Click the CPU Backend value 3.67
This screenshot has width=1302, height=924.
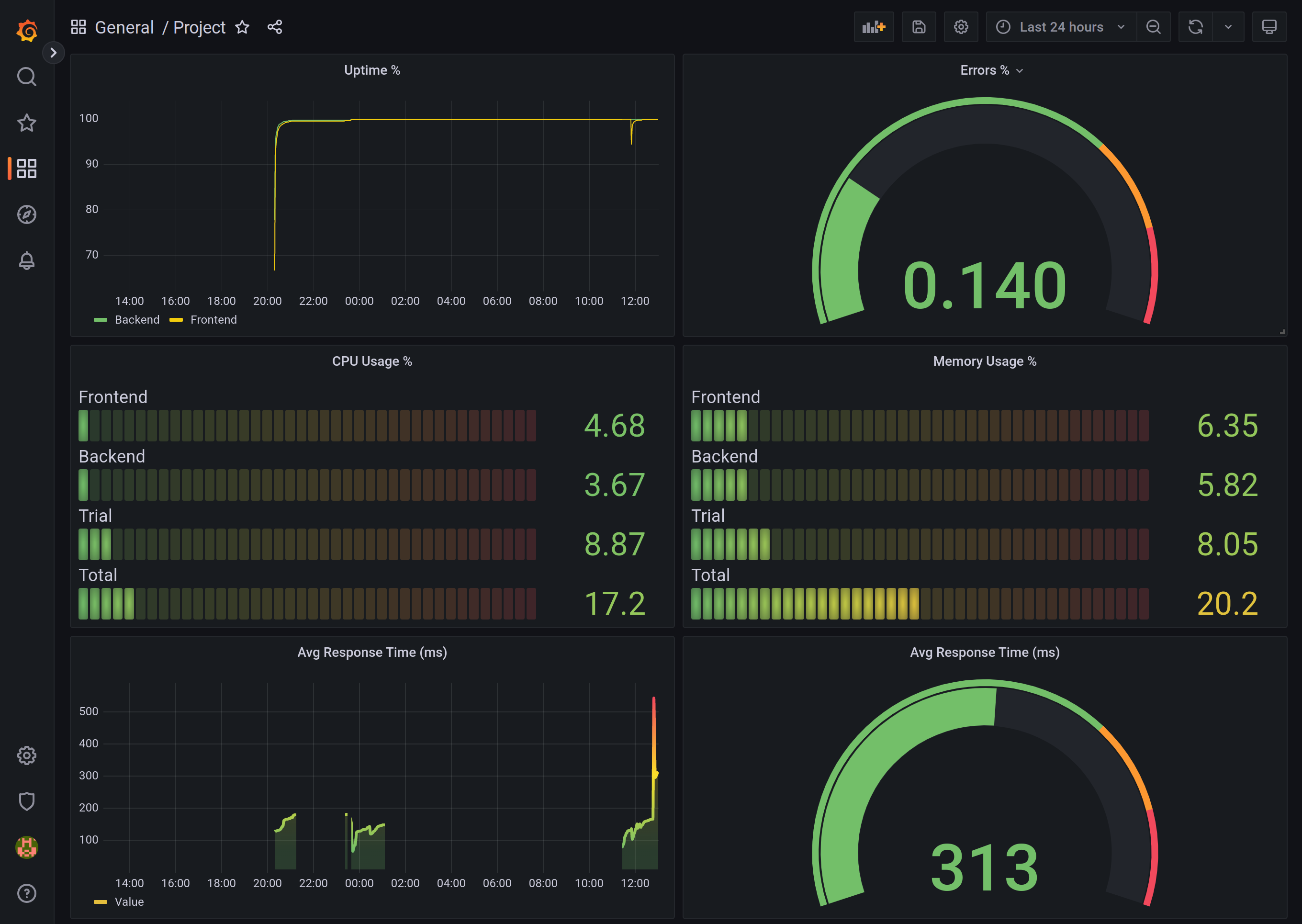[615, 485]
